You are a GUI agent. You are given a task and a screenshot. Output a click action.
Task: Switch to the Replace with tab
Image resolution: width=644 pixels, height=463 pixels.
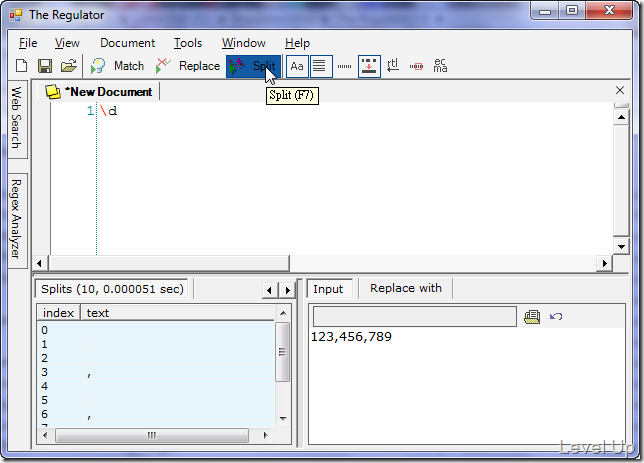[405, 288]
